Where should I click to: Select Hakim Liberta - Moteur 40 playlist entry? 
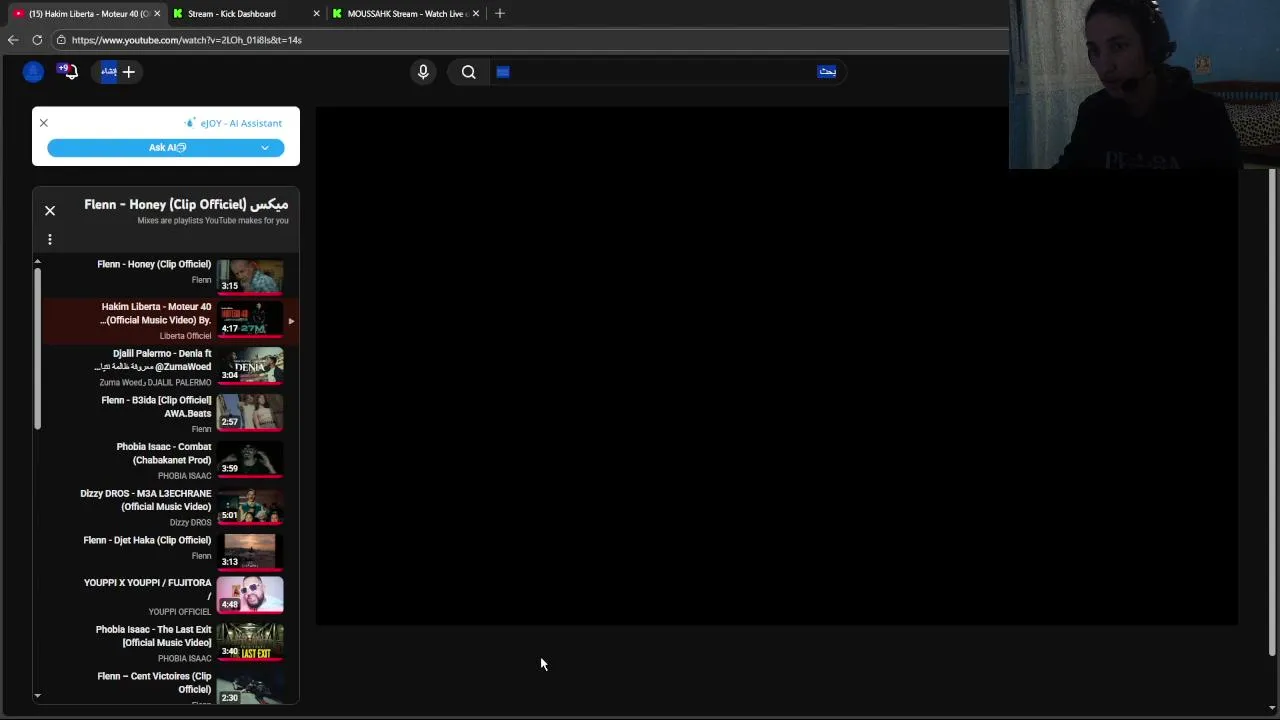click(x=168, y=321)
